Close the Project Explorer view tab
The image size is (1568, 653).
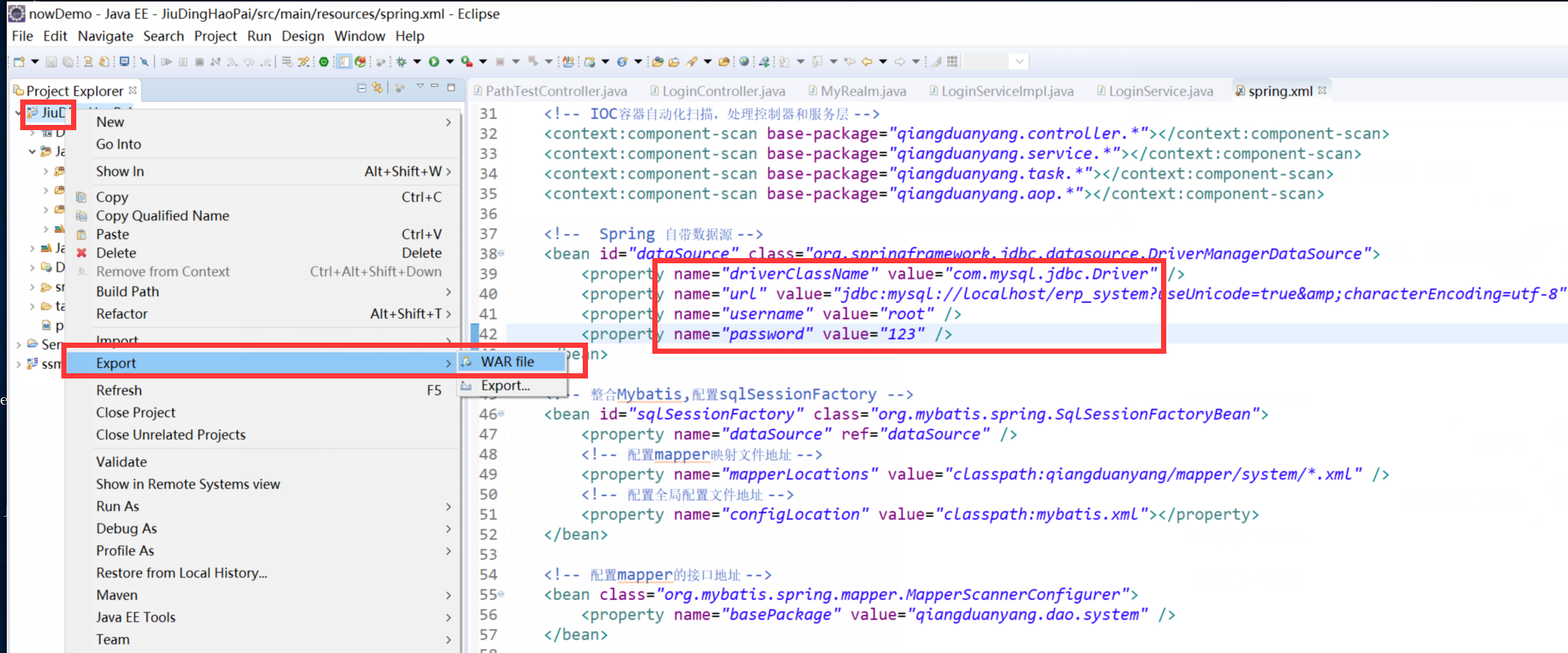click(132, 91)
